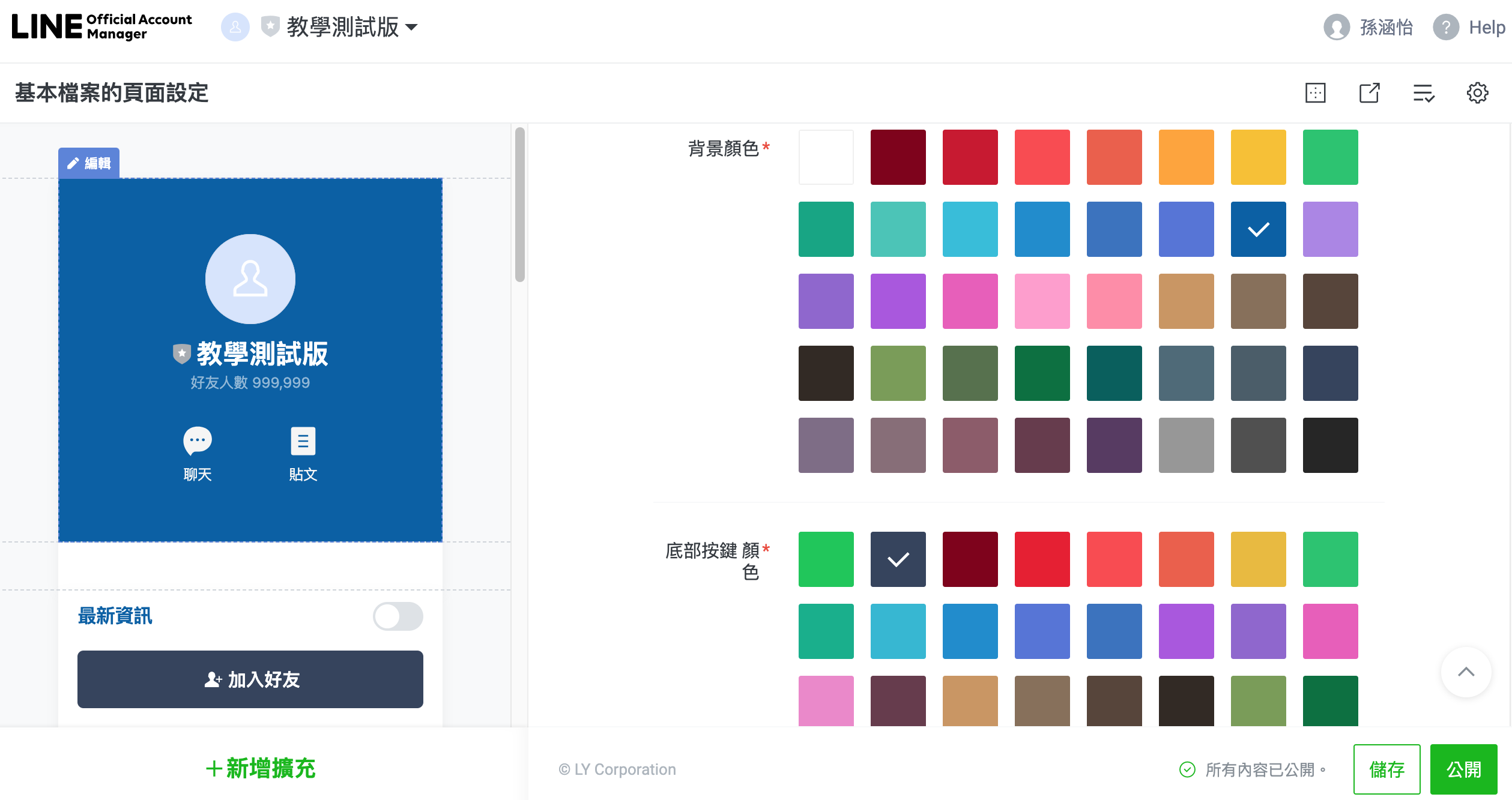
Task: Open the Help question mark icon
Action: click(x=1446, y=27)
